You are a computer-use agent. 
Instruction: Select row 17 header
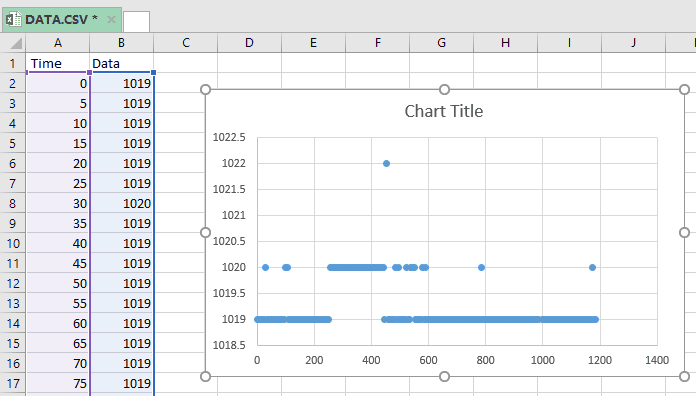(x=12, y=383)
